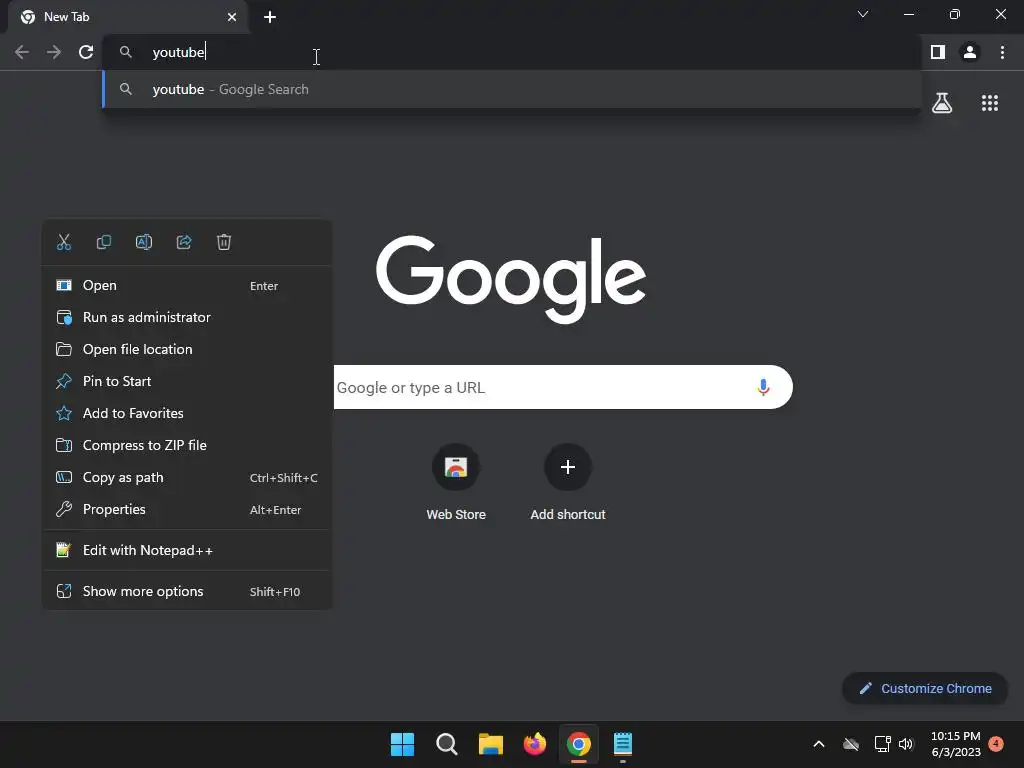Click the Chrome back arrow
This screenshot has height=768, width=1024.
point(22,52)
